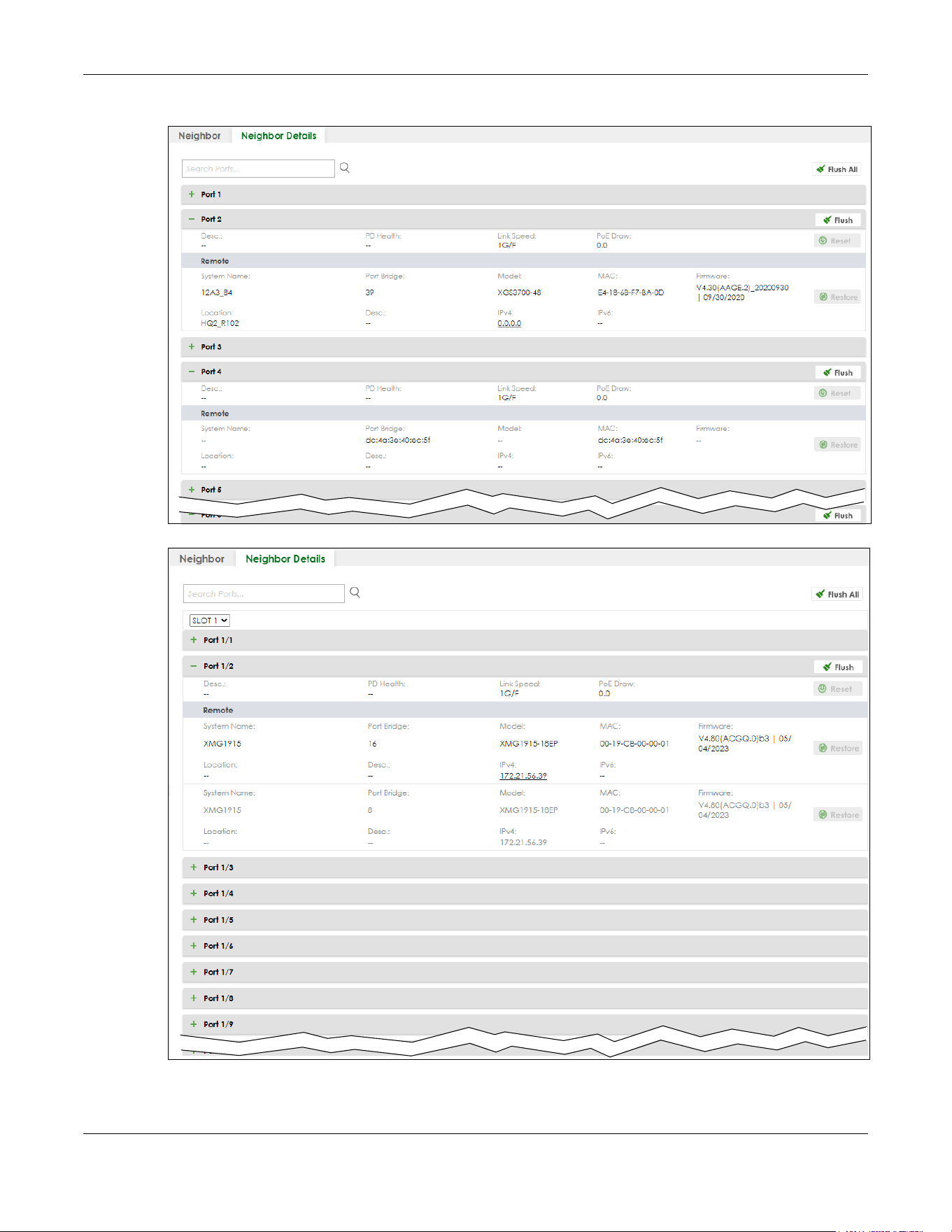Open IPv4 link 0.0.0.0
Screen dimensions: 952x1232
tap(509, 323)
